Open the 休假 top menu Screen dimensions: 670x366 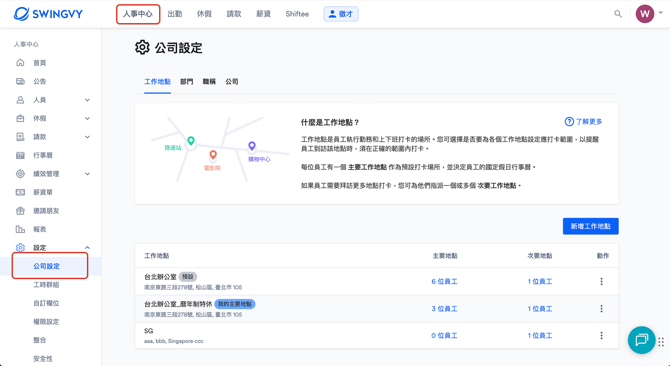click(x=204, y=14)
